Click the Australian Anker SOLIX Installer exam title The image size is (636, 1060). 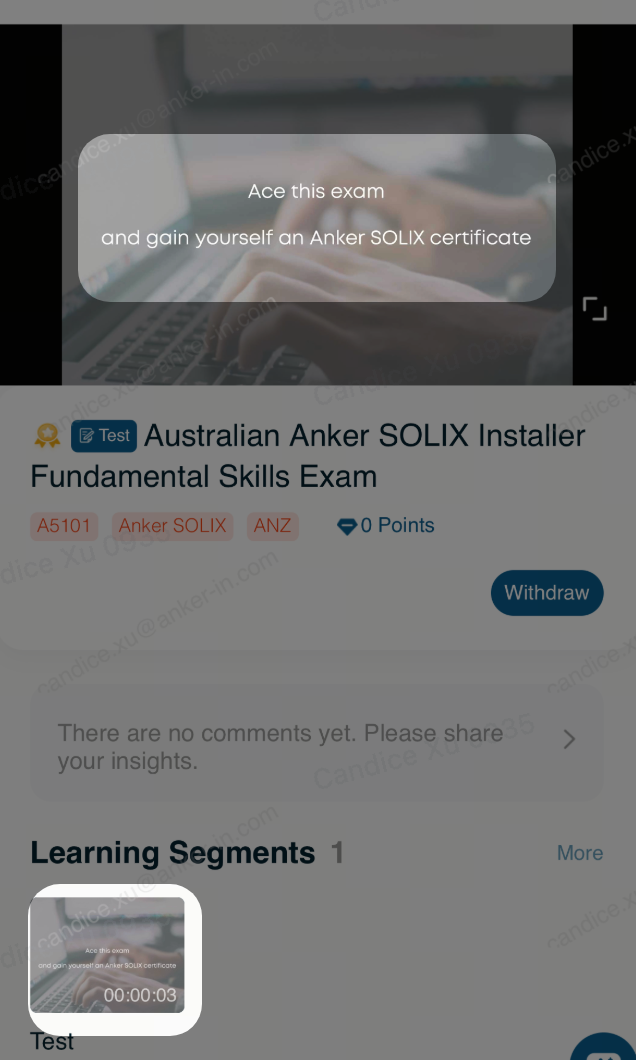tap(308, 456)
